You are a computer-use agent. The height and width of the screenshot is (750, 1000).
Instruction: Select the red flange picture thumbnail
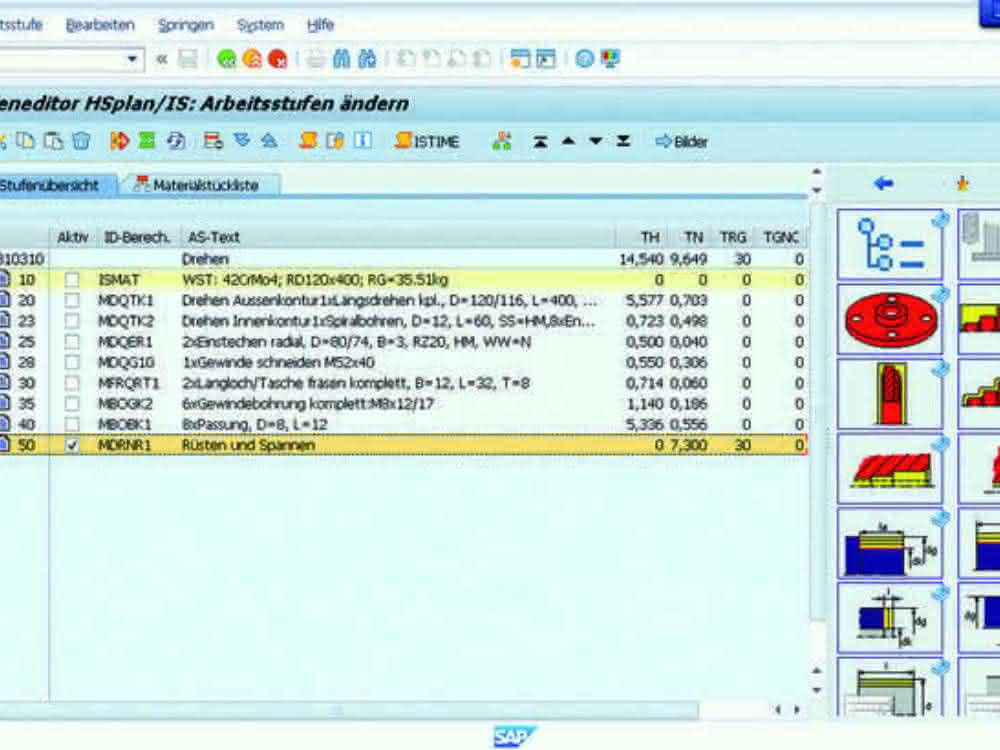890,319
